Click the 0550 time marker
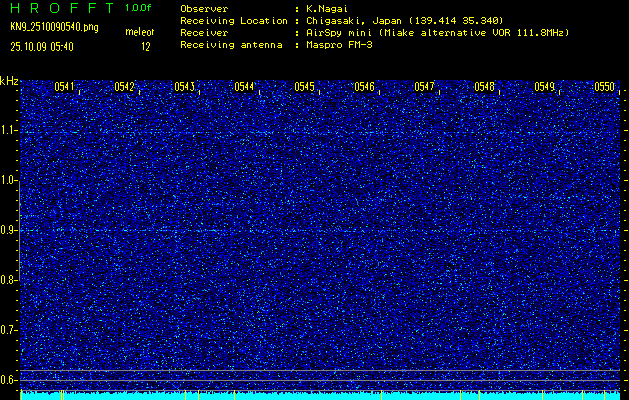629x400 pixels. coord(604,87)
